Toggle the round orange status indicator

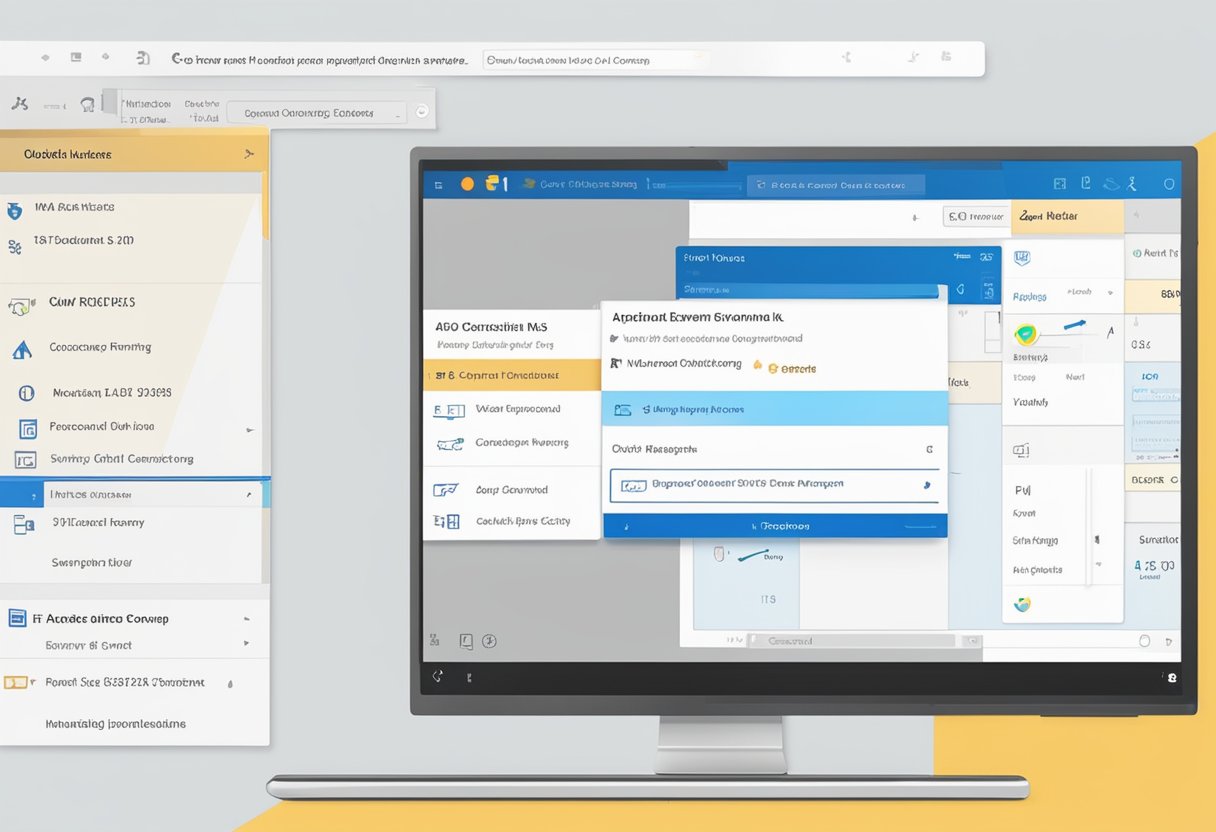point(467,182)
